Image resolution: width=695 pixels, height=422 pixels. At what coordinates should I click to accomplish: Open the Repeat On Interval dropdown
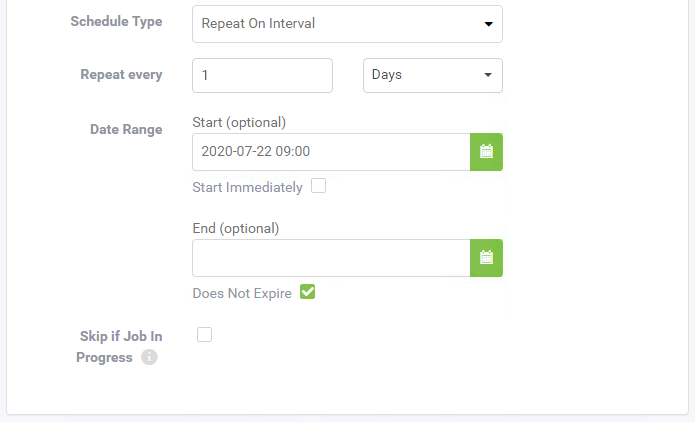click(347, 24)
